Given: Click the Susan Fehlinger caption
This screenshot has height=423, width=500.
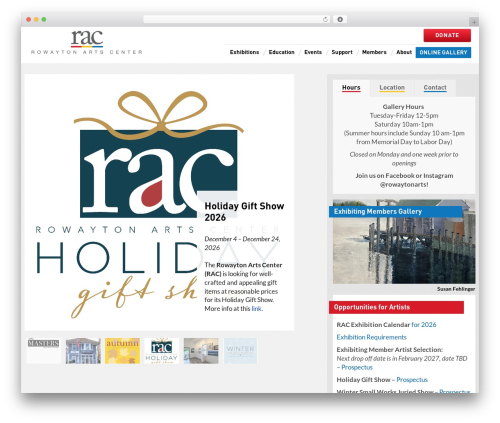Looking at the screenshot, I should (x=456, y=289).
